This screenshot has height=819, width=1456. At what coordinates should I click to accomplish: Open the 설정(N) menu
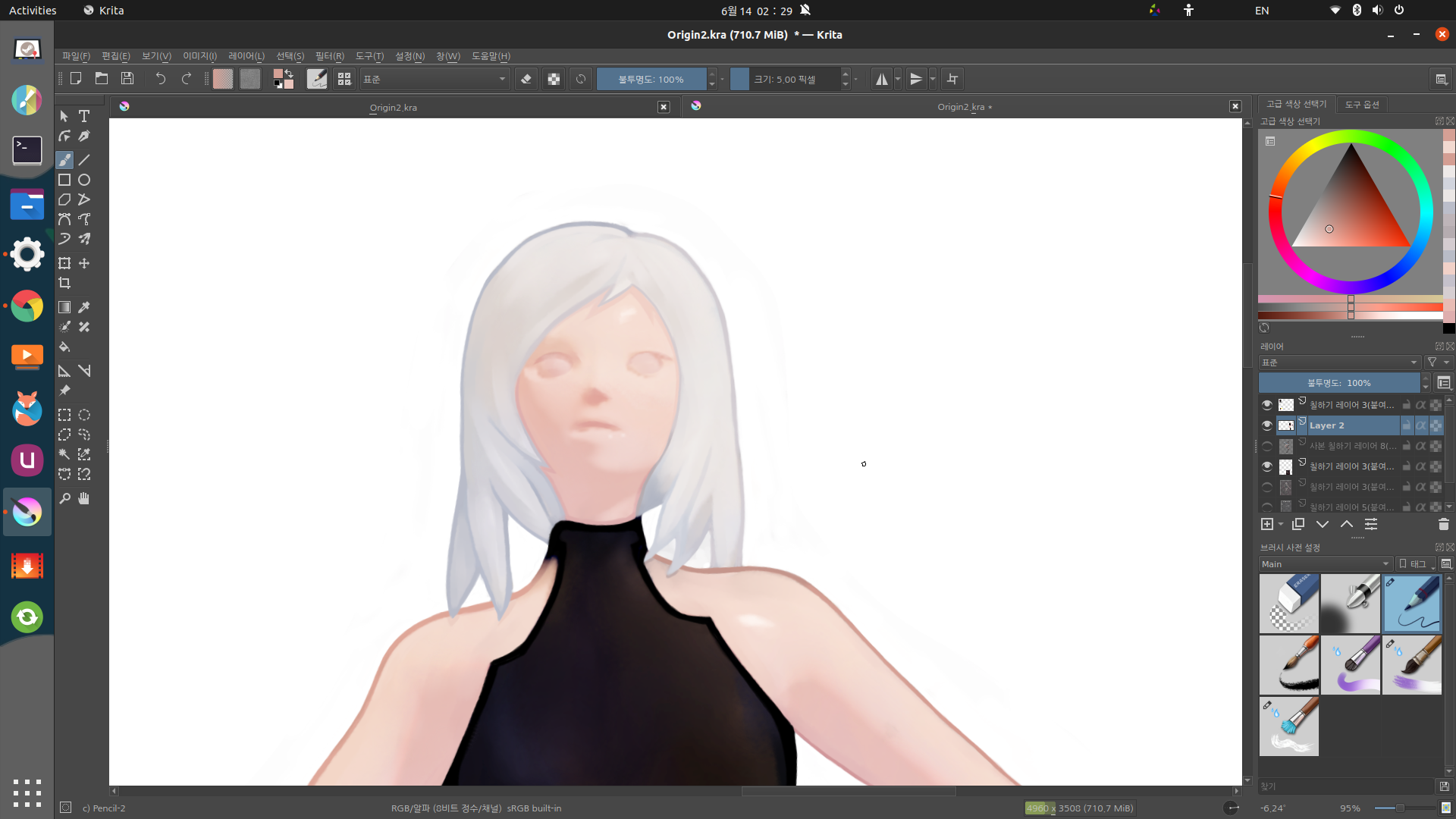409,56
